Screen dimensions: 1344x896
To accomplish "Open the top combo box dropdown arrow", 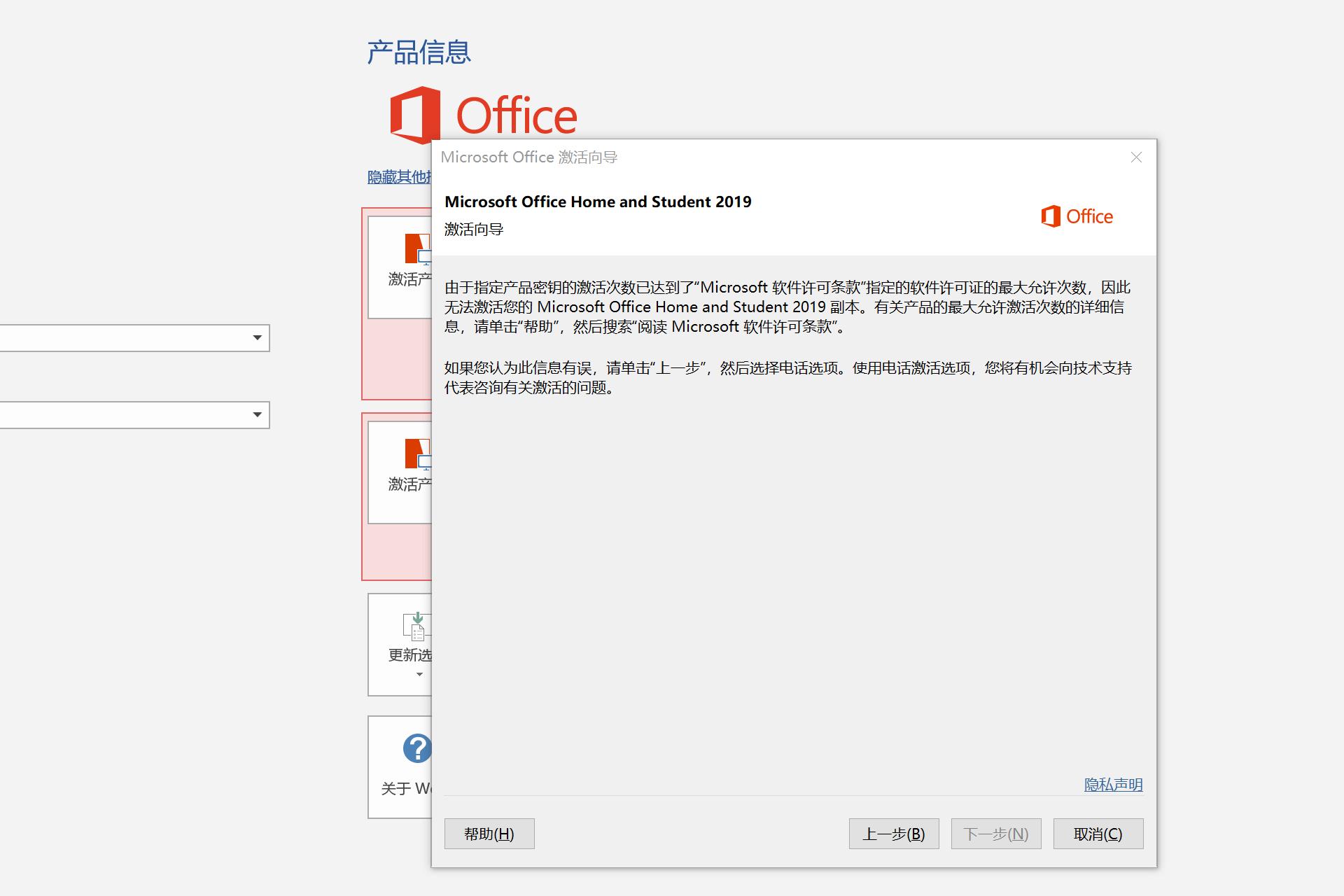I will pyautogui.click(x=258, y=338).
